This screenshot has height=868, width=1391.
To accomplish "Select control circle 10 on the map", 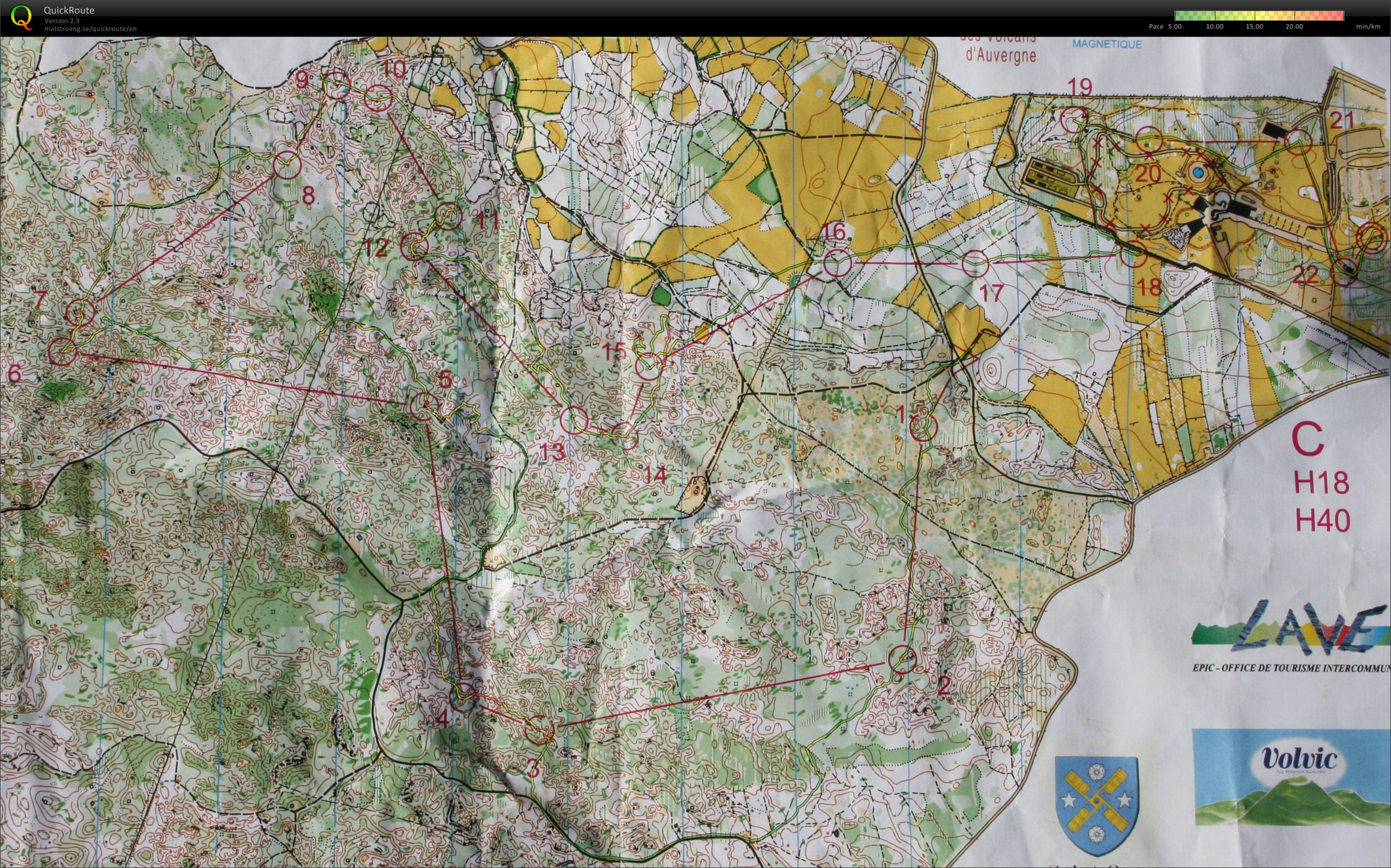I will (379, 98).
